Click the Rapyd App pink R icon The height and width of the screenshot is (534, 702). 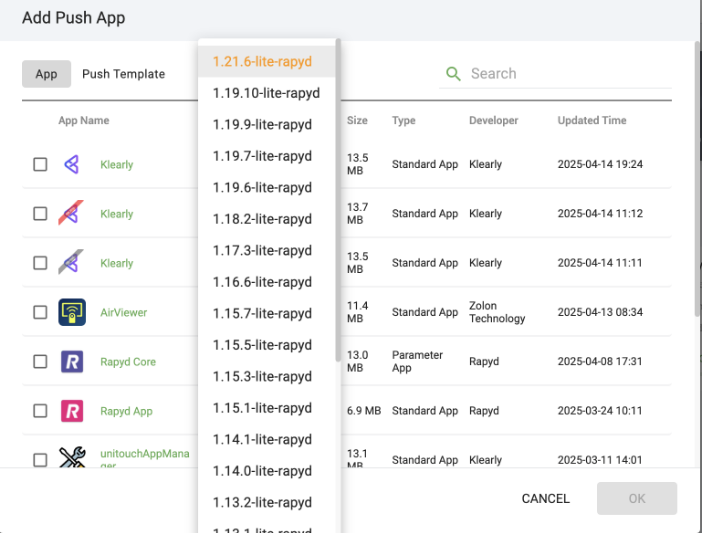72,411
